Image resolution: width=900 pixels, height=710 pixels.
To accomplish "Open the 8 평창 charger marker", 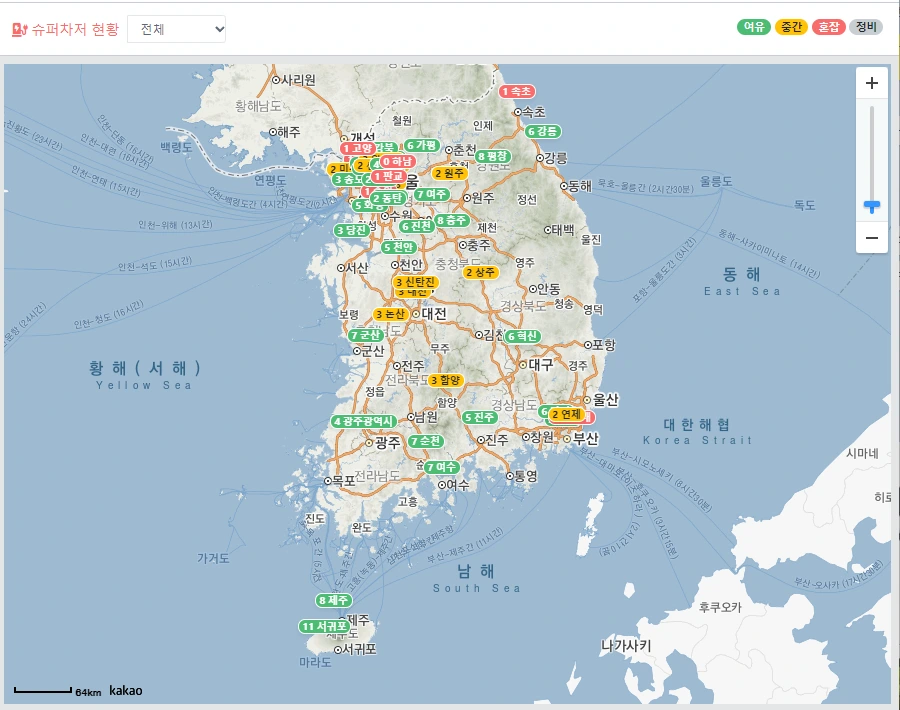I will [493, 156].
